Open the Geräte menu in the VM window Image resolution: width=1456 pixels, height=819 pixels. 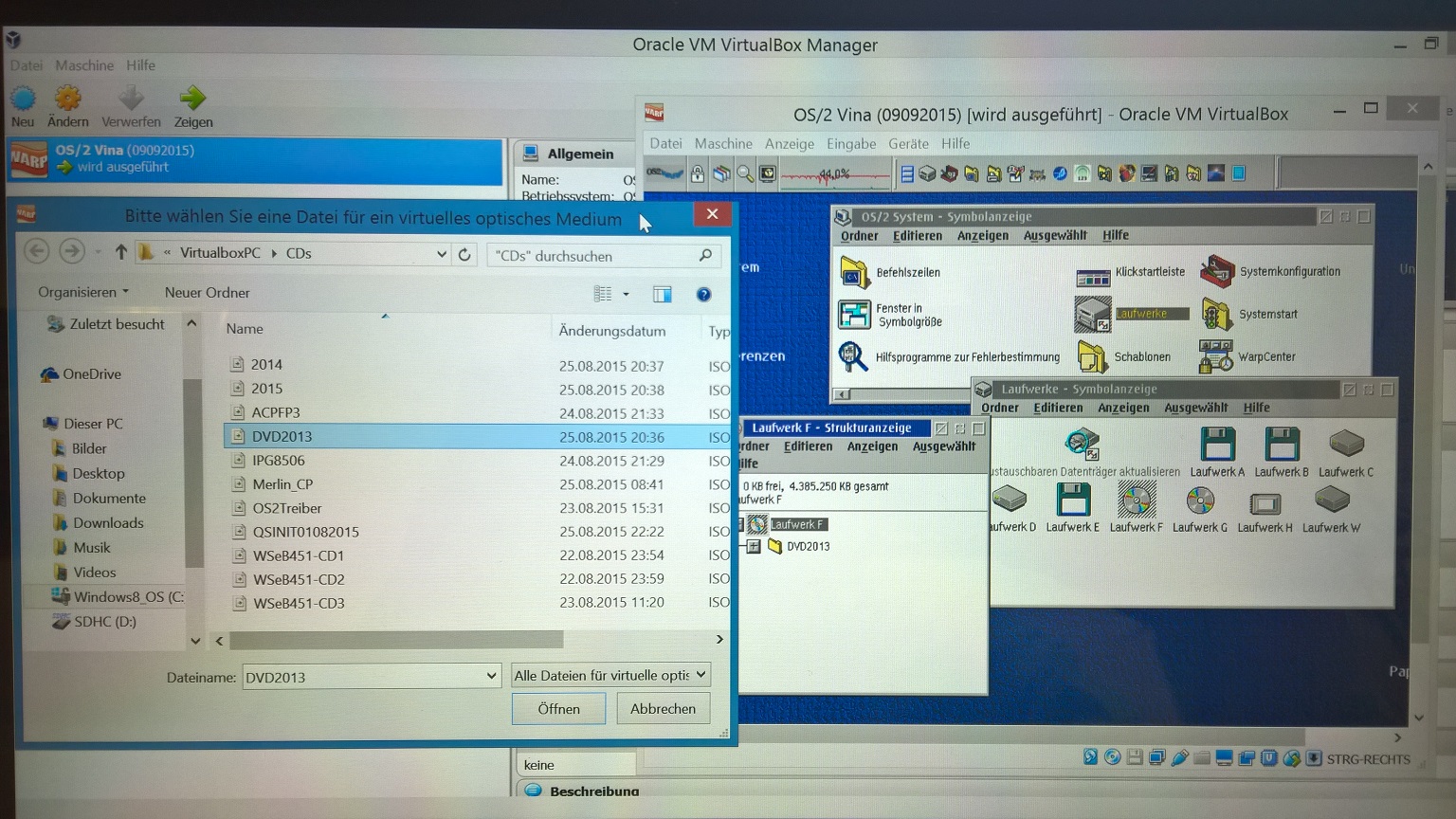pyautogui.click(x=908, y=143)
